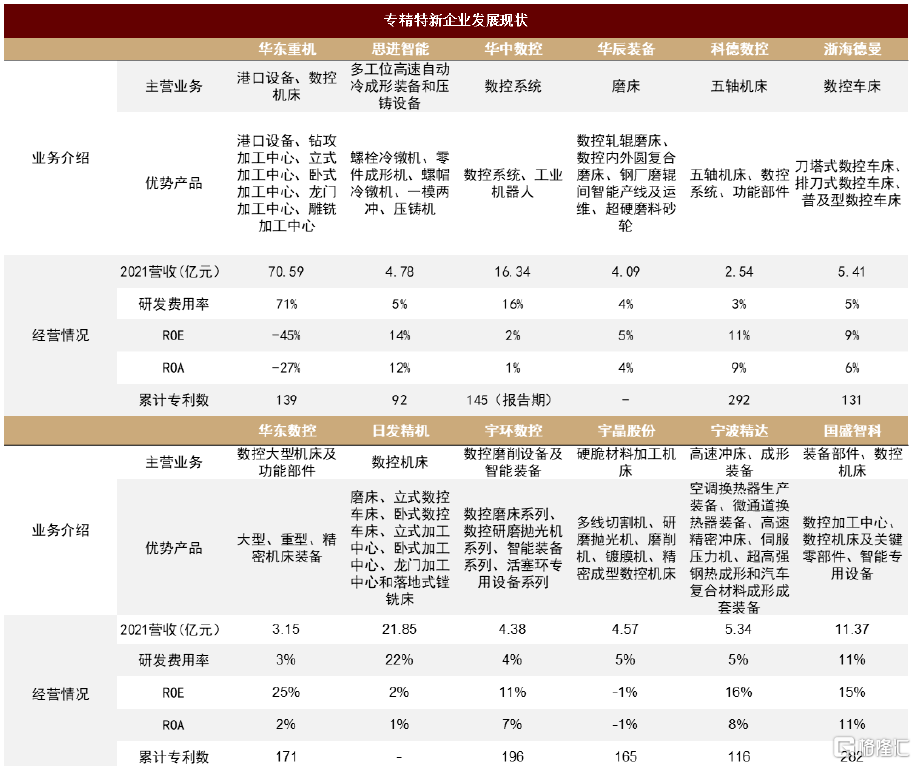Click revenue value 5.41
Viewport: 916px width, 766px height.
pos(852,272)
